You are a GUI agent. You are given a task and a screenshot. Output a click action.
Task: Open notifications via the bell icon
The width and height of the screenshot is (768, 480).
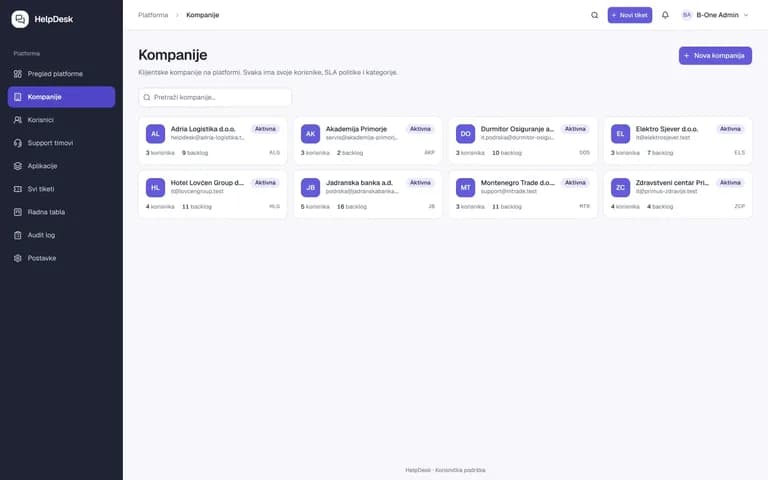click(x=665, y=15)
